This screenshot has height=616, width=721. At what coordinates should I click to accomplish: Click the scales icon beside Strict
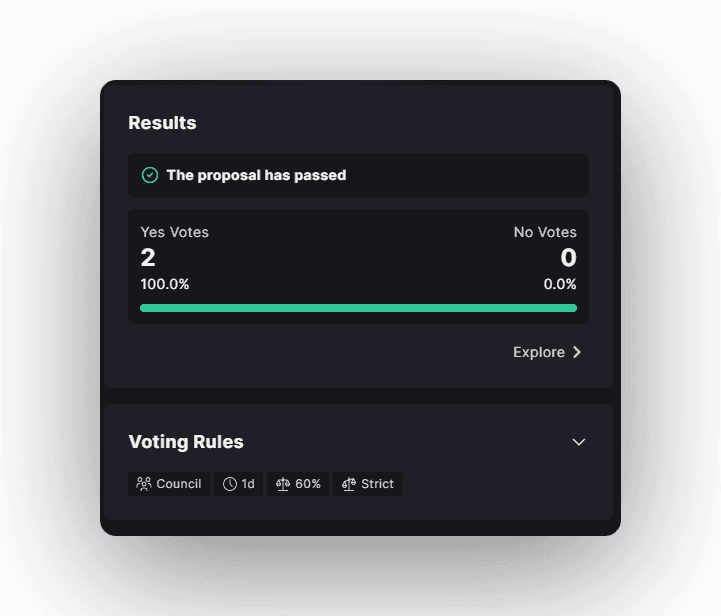(349, 484)
